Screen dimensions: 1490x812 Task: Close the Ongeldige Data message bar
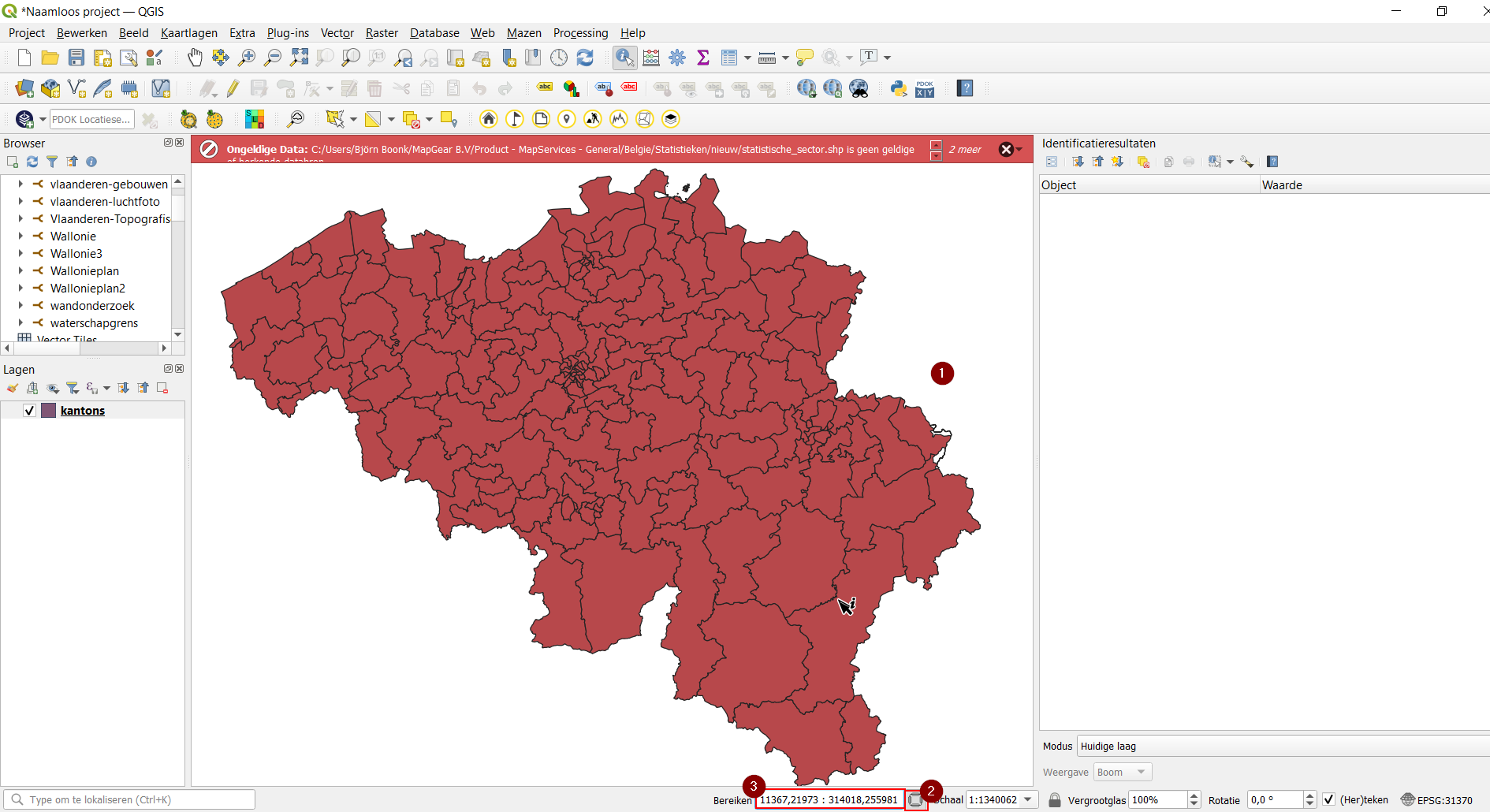[1006, 149]
